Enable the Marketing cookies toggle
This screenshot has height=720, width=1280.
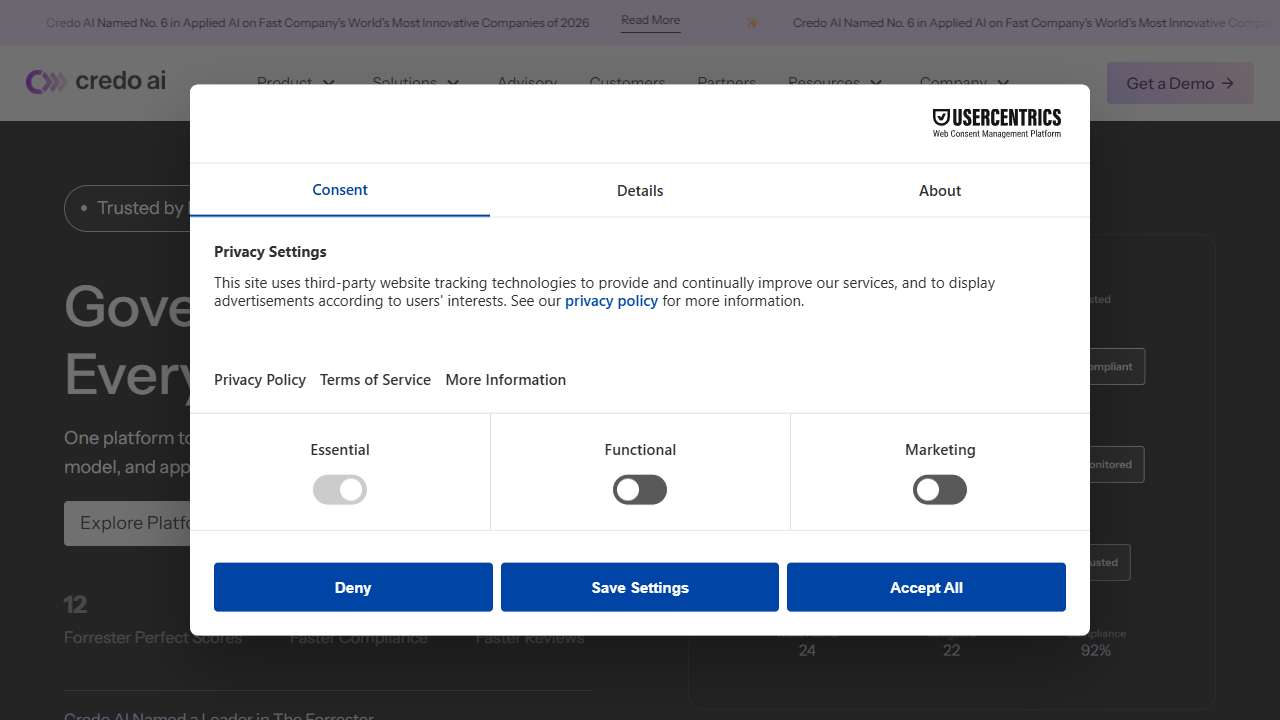(940, 490)
